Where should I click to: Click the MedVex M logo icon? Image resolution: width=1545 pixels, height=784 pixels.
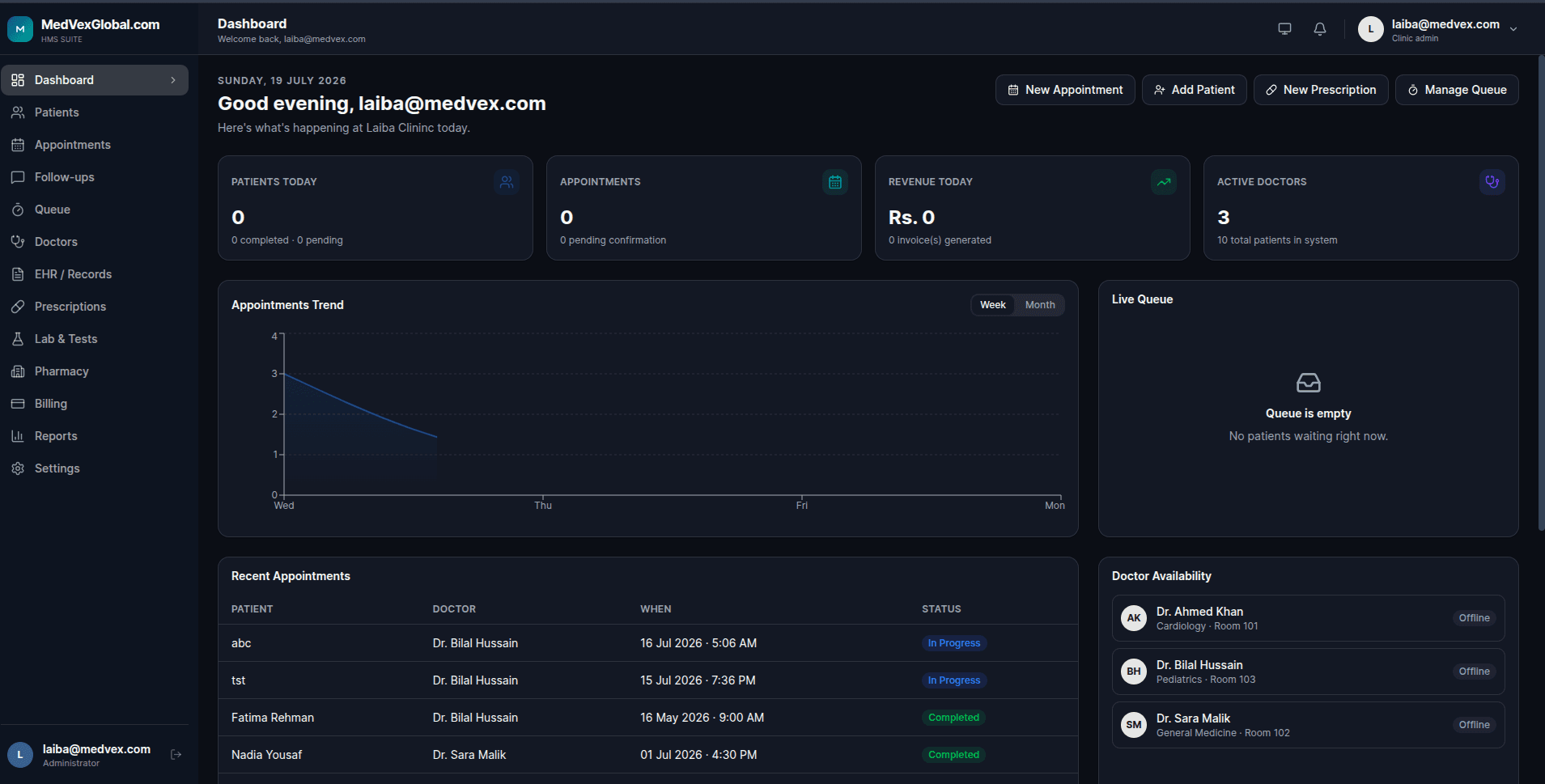pos(20,29)
